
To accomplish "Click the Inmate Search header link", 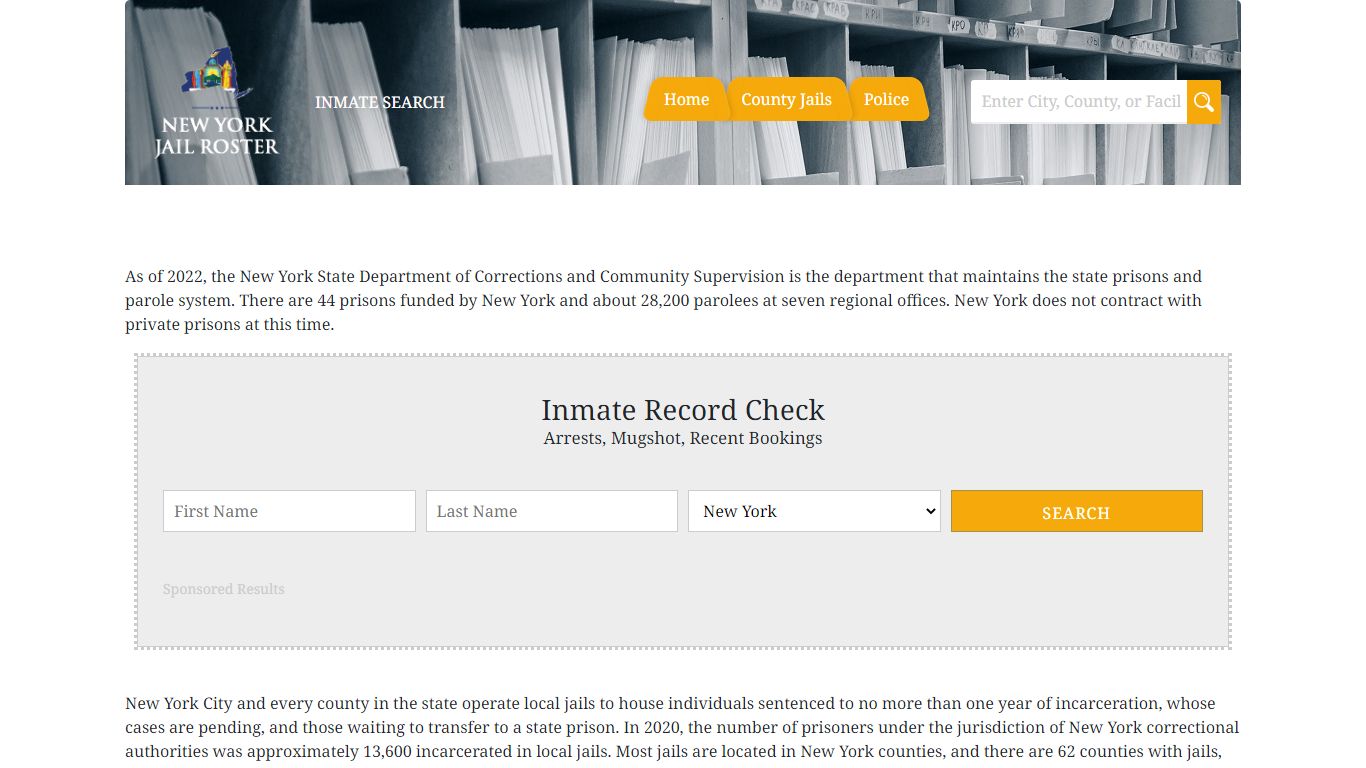I will click(x=380, y=102).
